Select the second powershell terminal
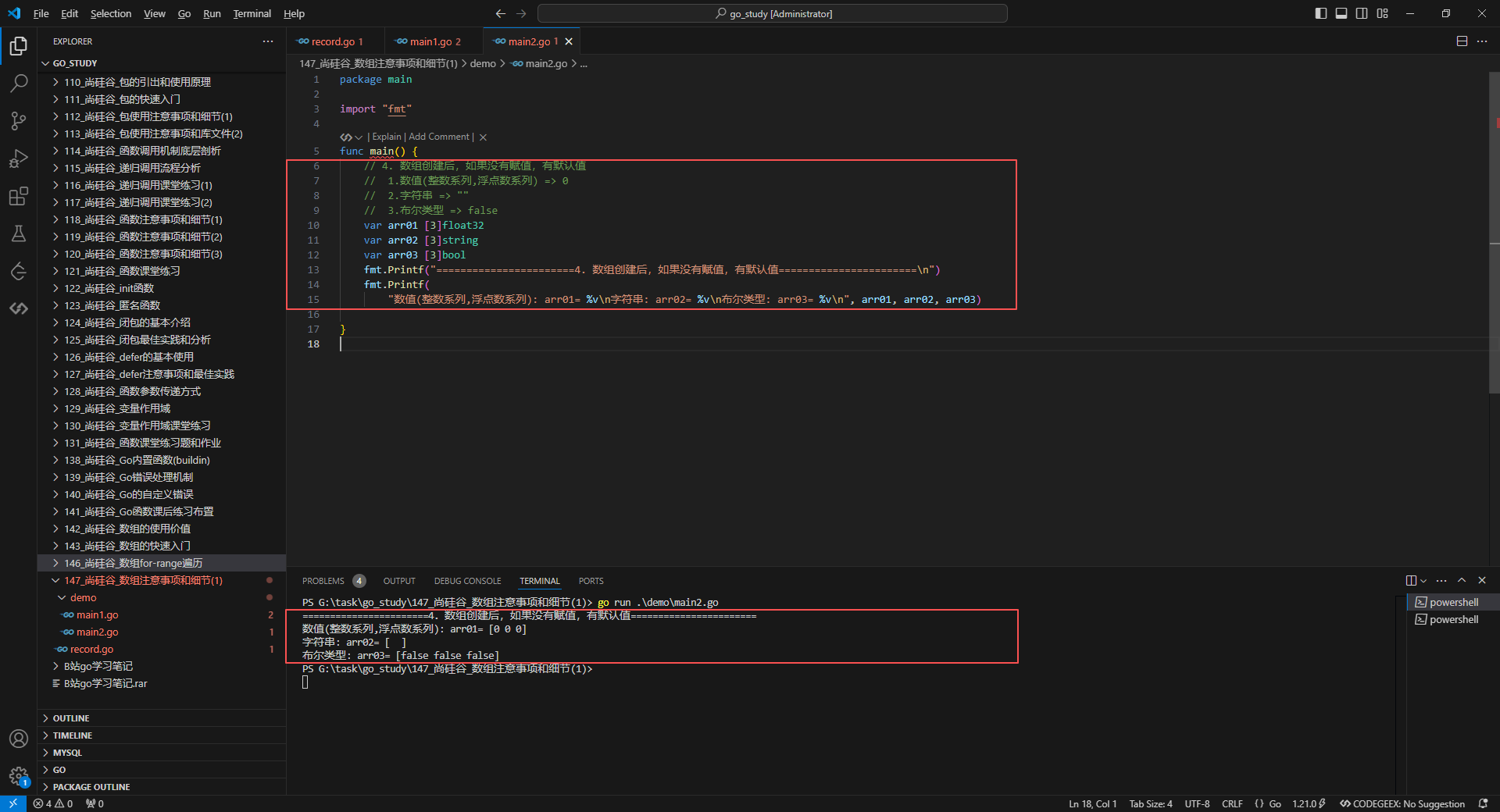The width and height of the screenshot is (1500, 812). 1453,619
